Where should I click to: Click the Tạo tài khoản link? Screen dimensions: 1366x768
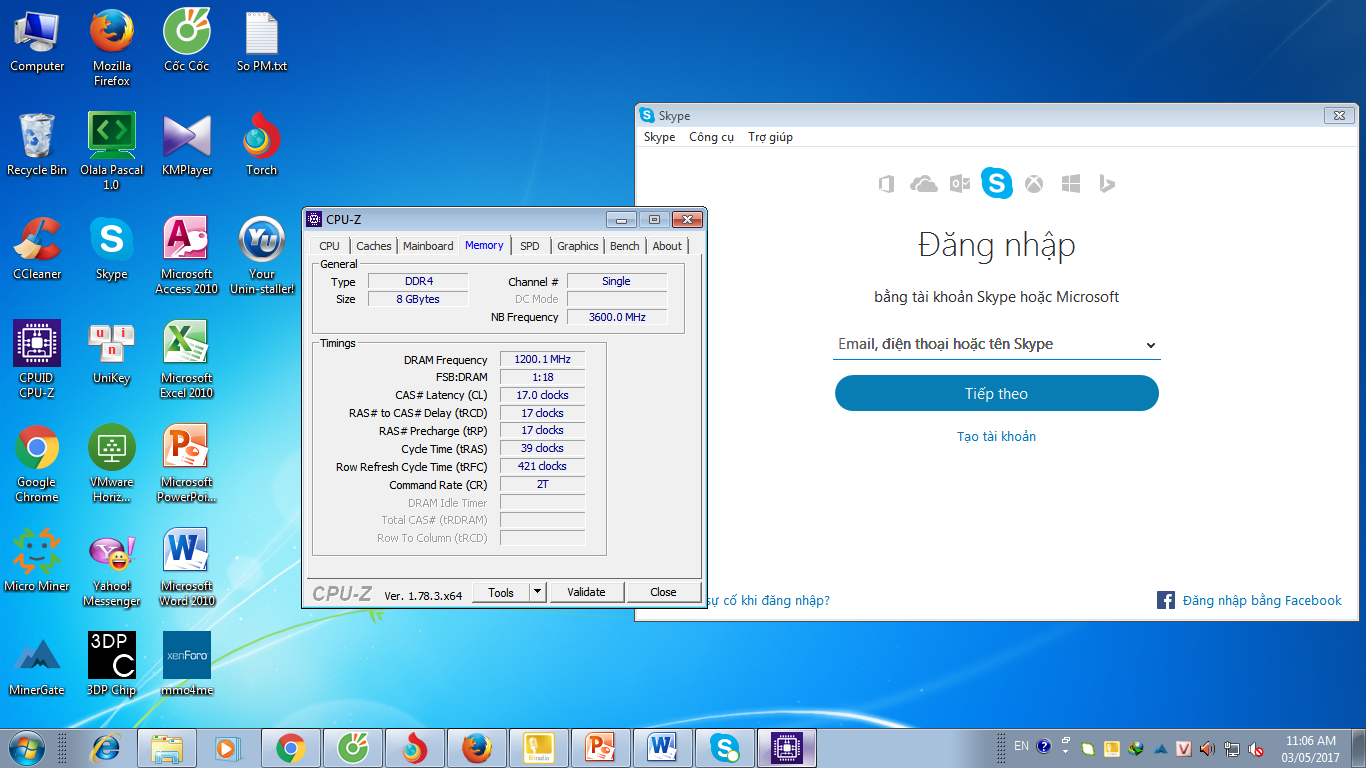coord(996,436)
